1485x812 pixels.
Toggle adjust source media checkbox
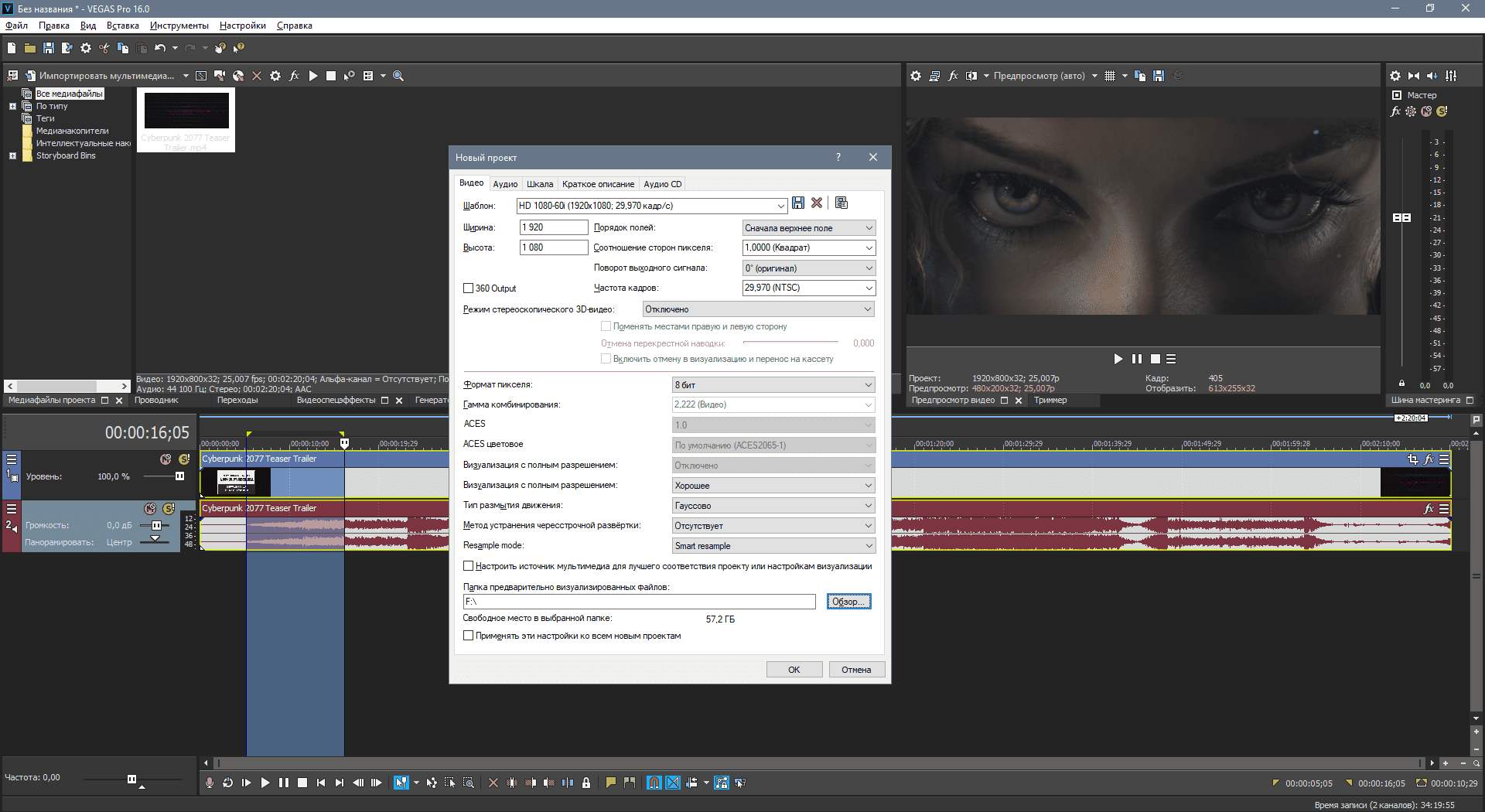coord(468,566)
